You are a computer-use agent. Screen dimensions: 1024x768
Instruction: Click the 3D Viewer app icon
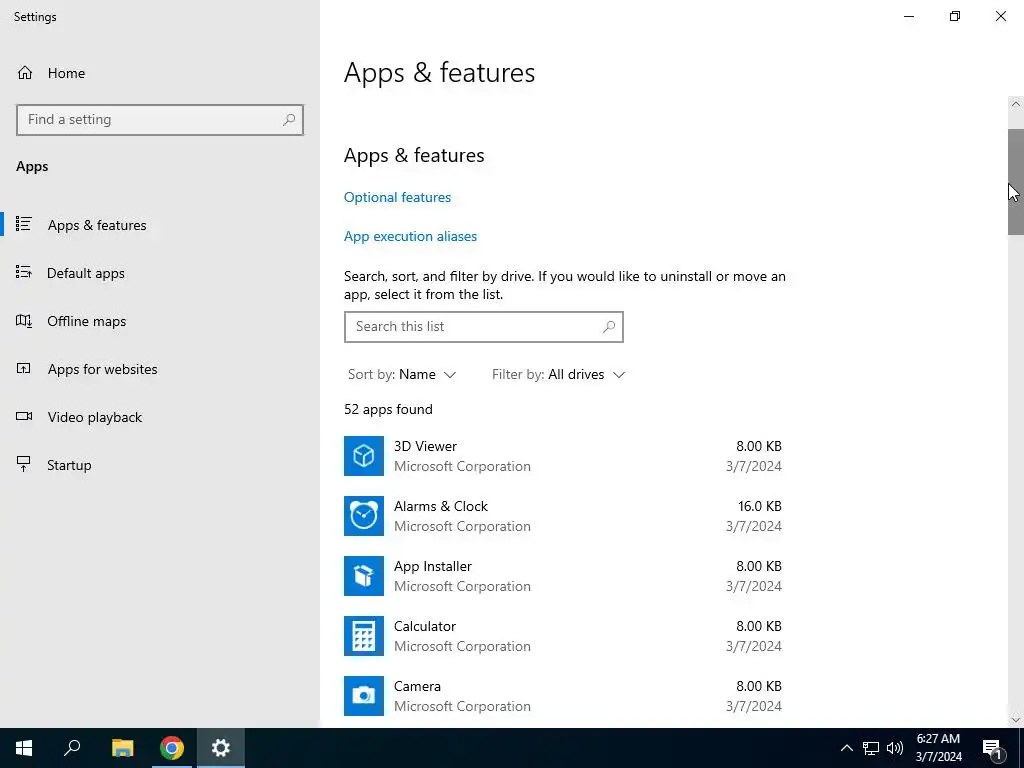coord(364,456)
